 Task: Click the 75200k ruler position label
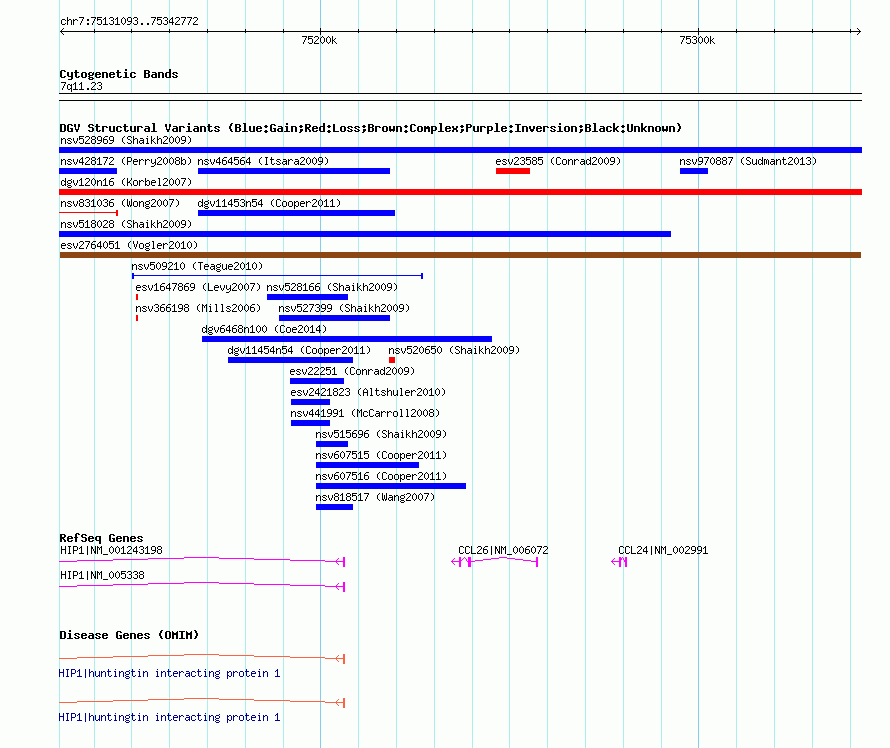coord(319,40)
